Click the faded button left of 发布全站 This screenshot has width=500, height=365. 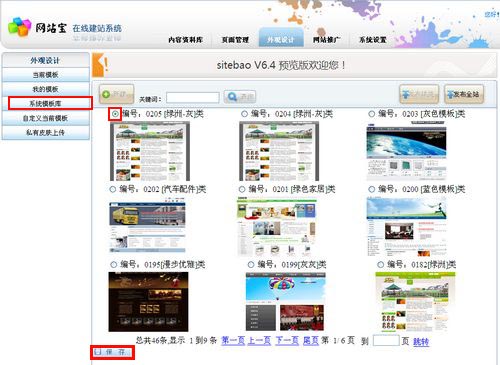click(419, 94)
